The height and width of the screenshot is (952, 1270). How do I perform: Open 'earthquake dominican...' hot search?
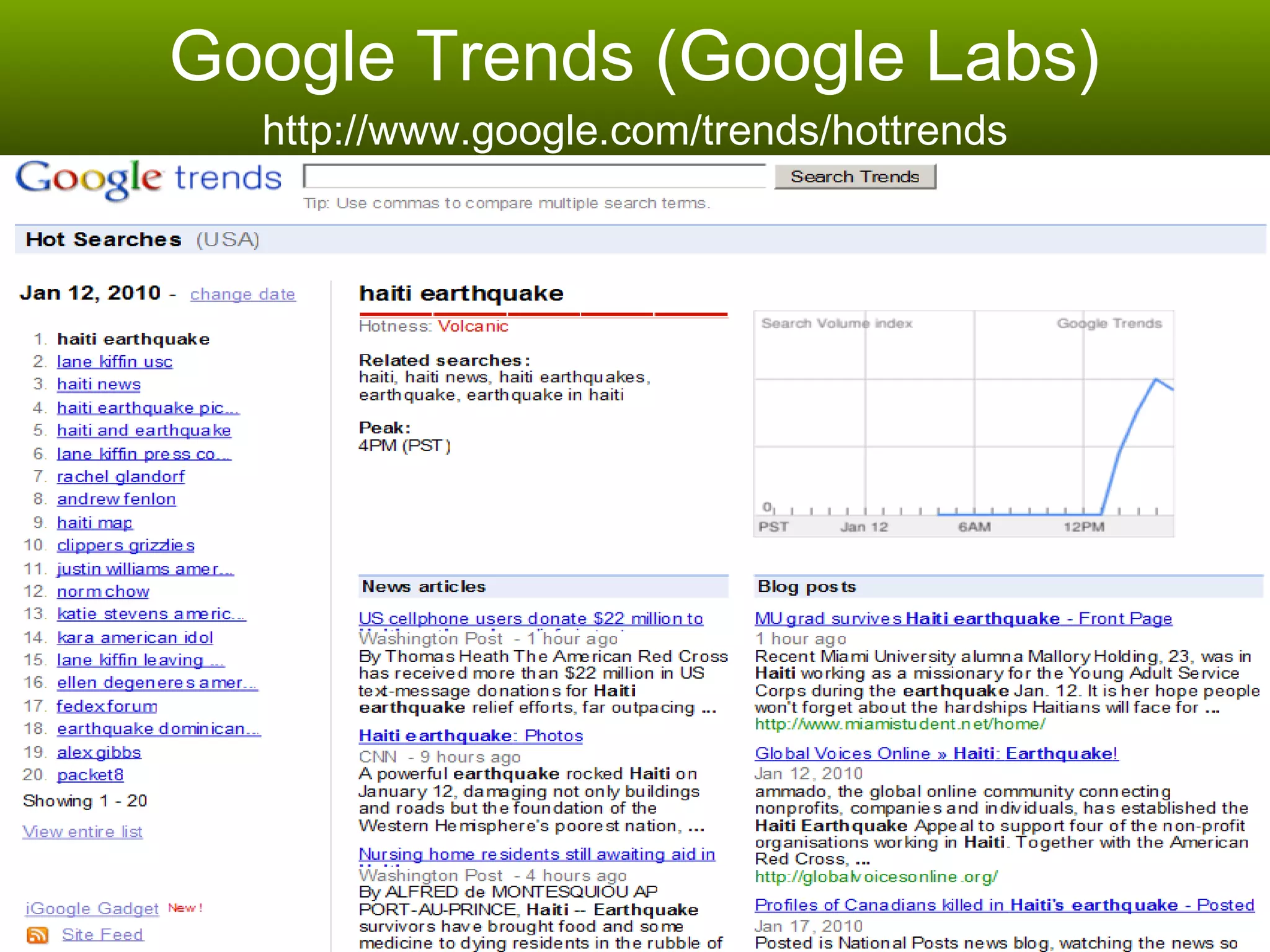159,728
